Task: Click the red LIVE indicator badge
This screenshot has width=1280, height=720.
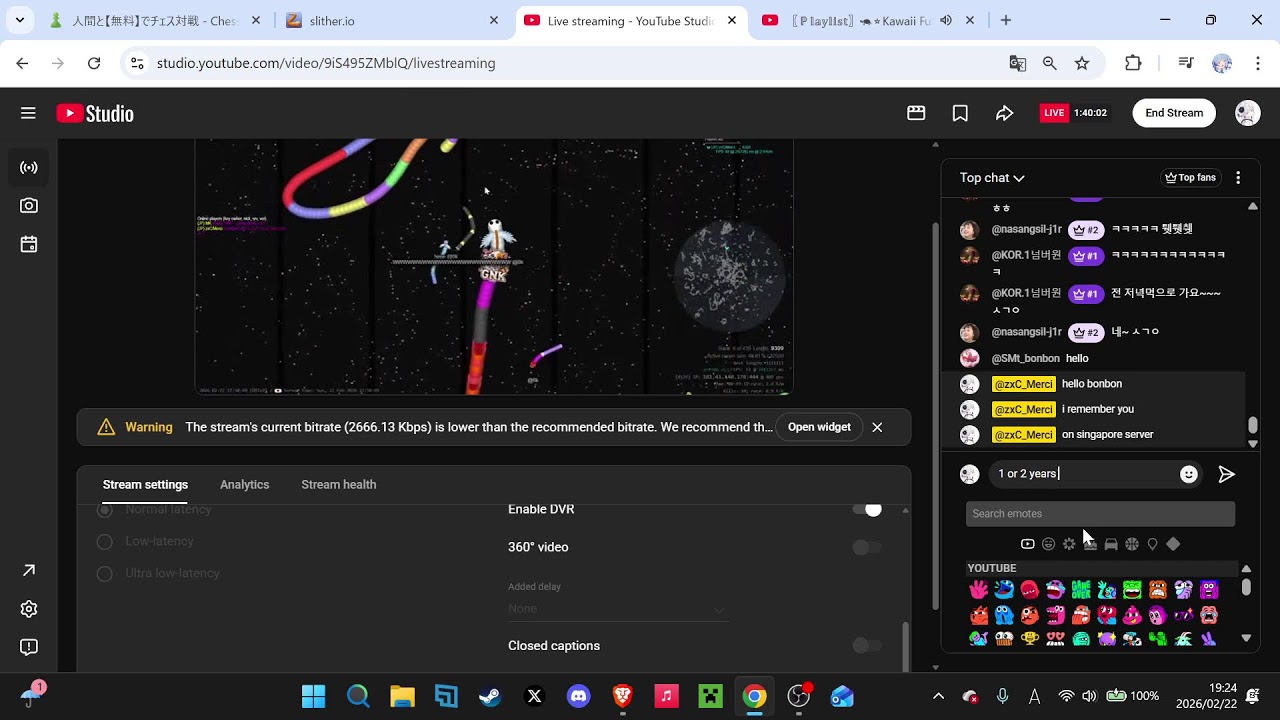Action: pos(1054,113)
